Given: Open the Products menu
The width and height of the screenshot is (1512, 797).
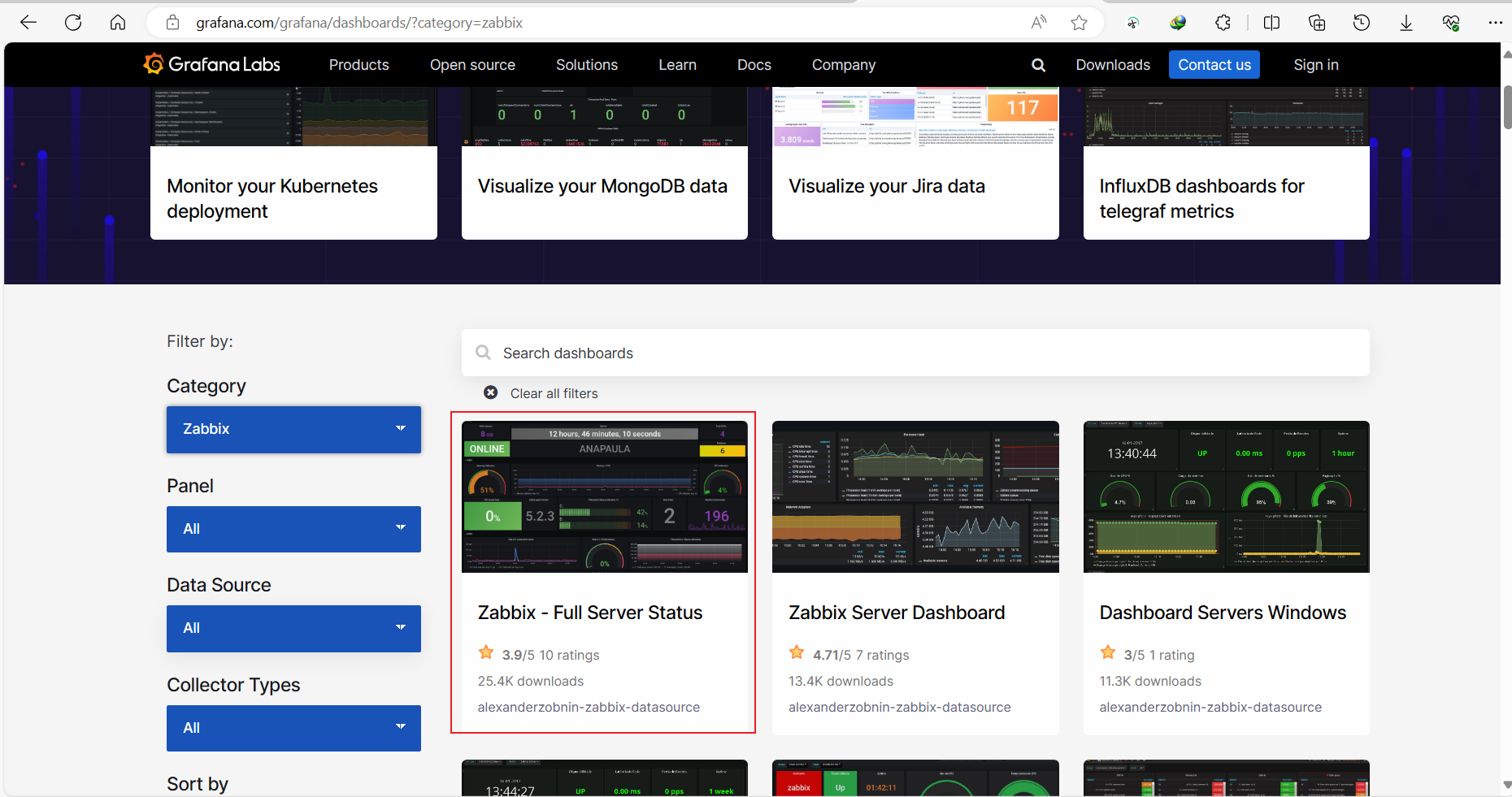Looking at the screenshot, I should click(358, 65).
